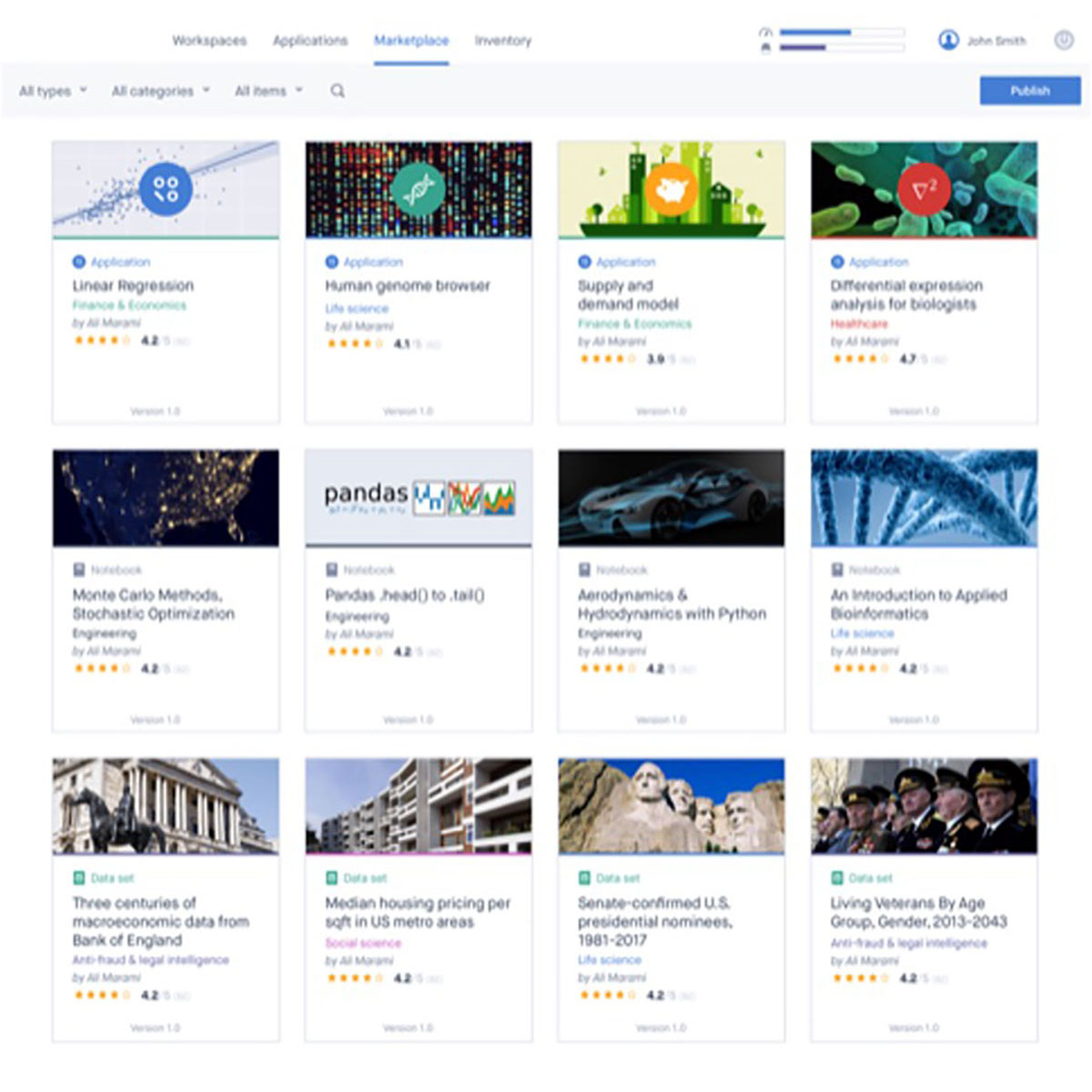
Task: Click the star rating on Supply and demand model
Action: [x=609, y=359]
